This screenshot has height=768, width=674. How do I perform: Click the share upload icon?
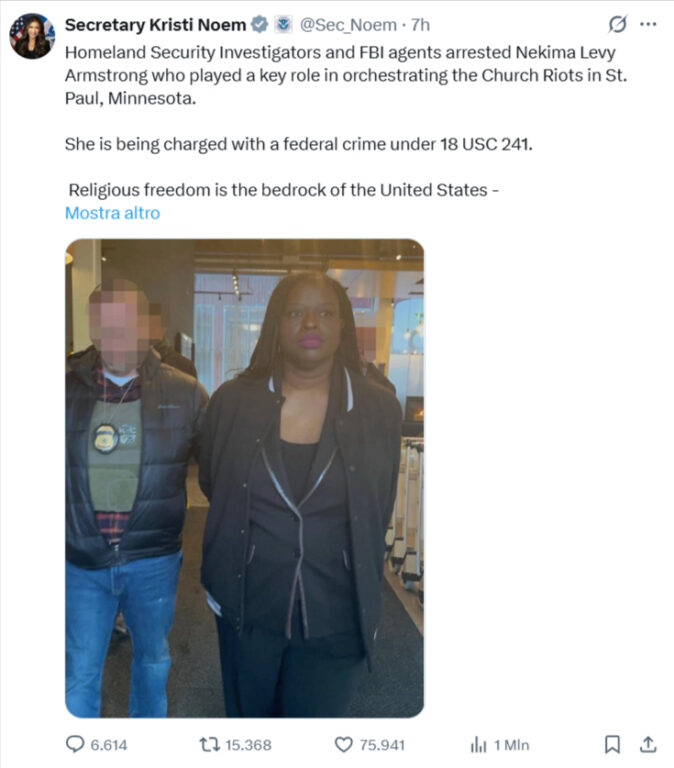point(648,744)
